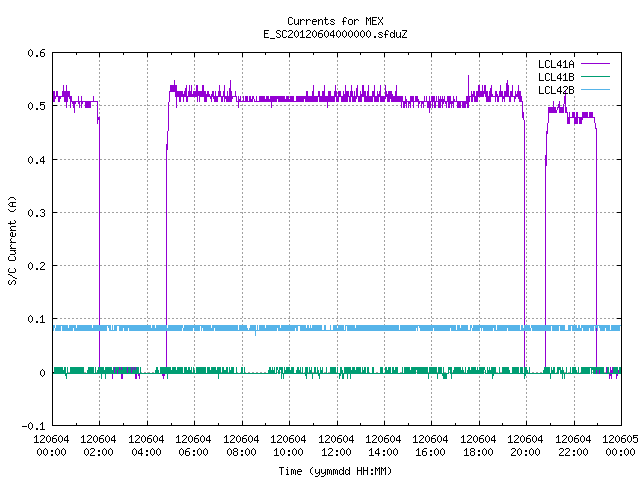
Task: Click the y-axis tick value -0.1
Action: click(33, 426)
